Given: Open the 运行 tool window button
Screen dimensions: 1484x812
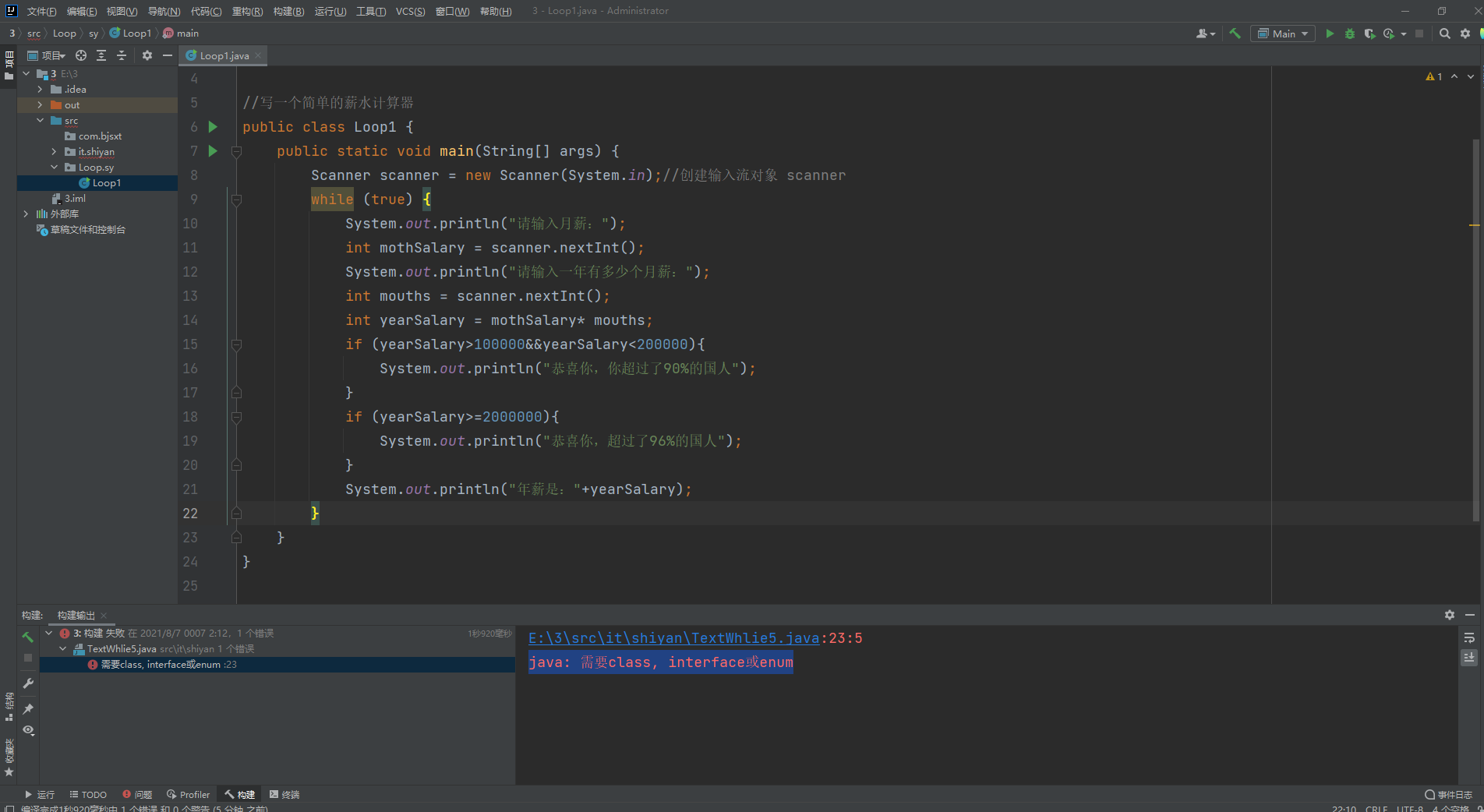Looking at the screenshot, I should point(40,795).
